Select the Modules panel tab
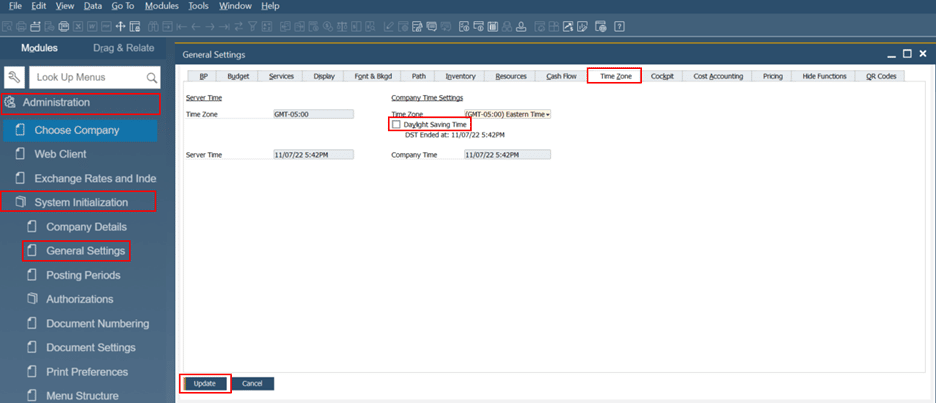The height and width of the screenshot is (403, 936). click(39, 48)
